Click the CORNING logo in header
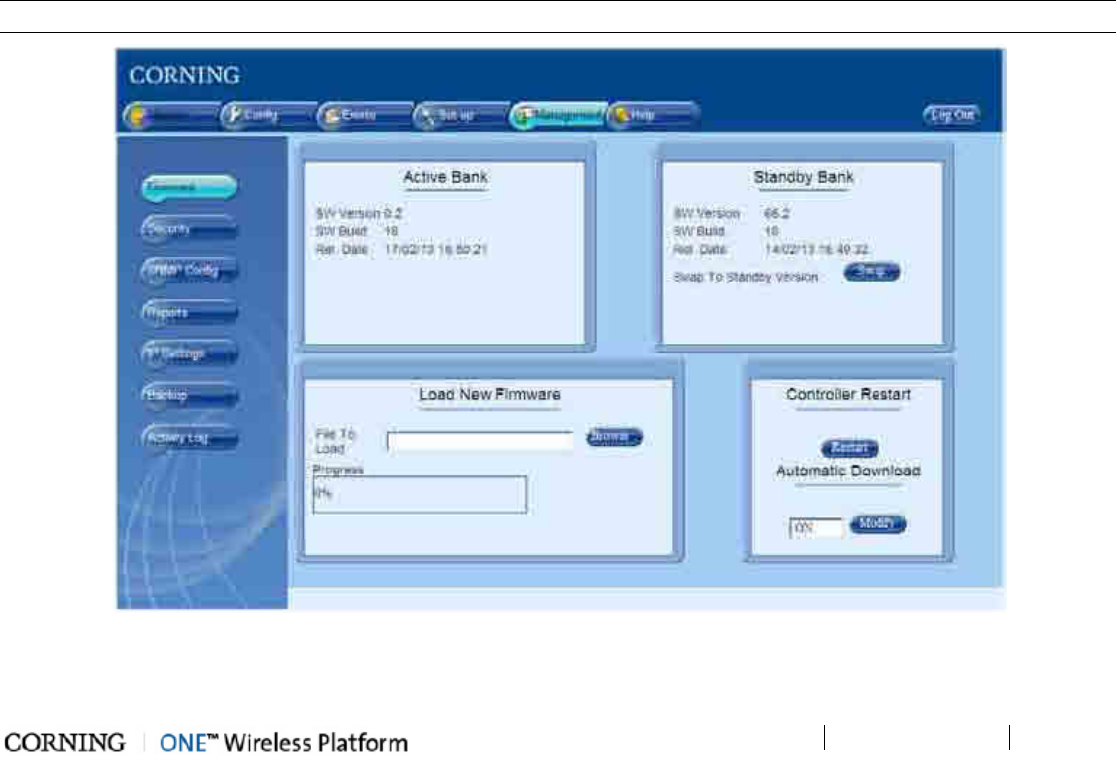Image resolution: width=1116 pixels, height=762 pixels. pos(184,75)
